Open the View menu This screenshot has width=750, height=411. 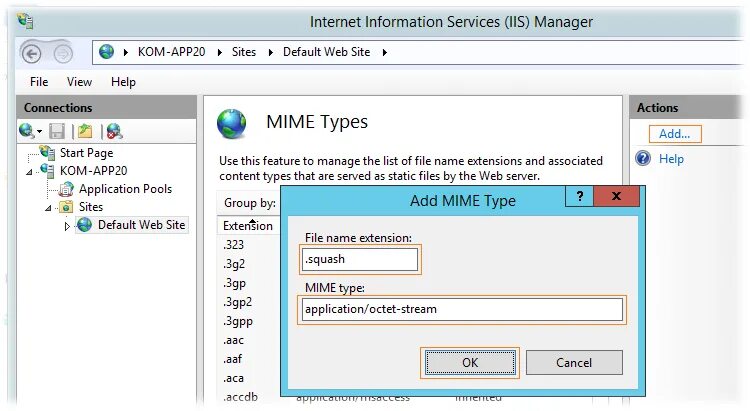pyautogui.click(x=79, y=82)
